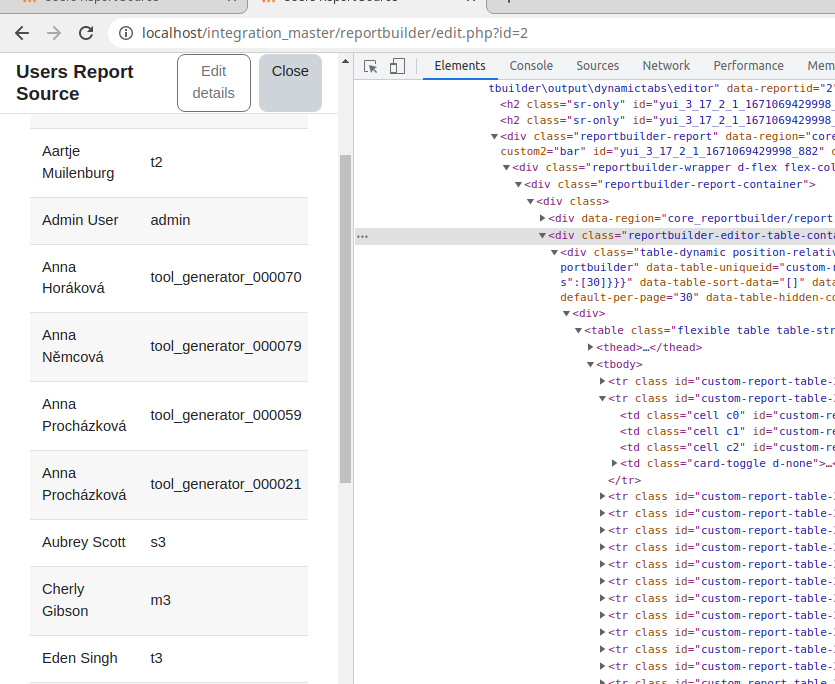Screen dimensions: 835x684
Task: Collapse the reportbuilder-wrapper div node
Action: pyautogui.click(x=506, y=168)
